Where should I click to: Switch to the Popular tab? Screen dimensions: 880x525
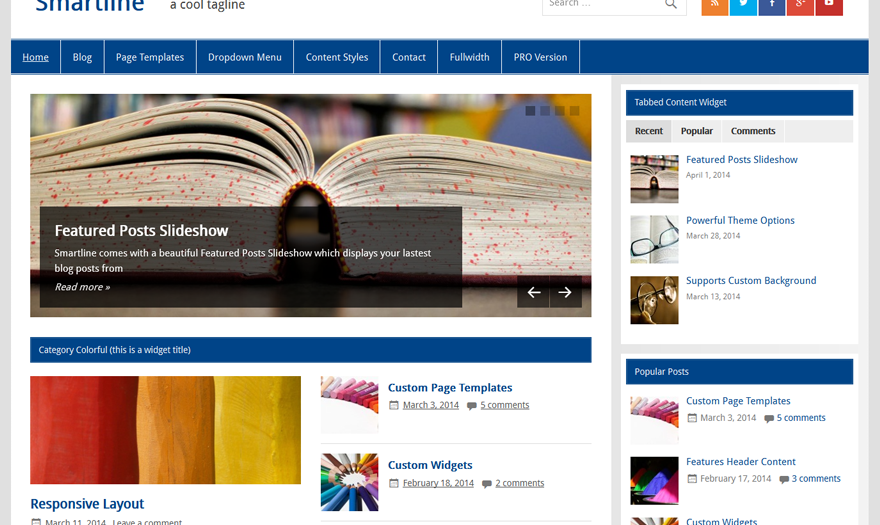[696, 131]
